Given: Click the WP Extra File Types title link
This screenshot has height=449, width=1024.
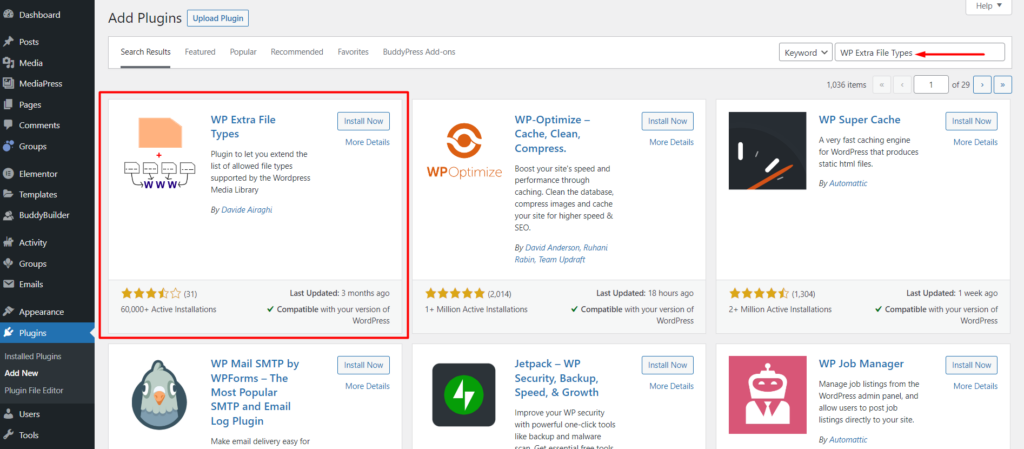Looking at the screenshot, I should point(243,127).
